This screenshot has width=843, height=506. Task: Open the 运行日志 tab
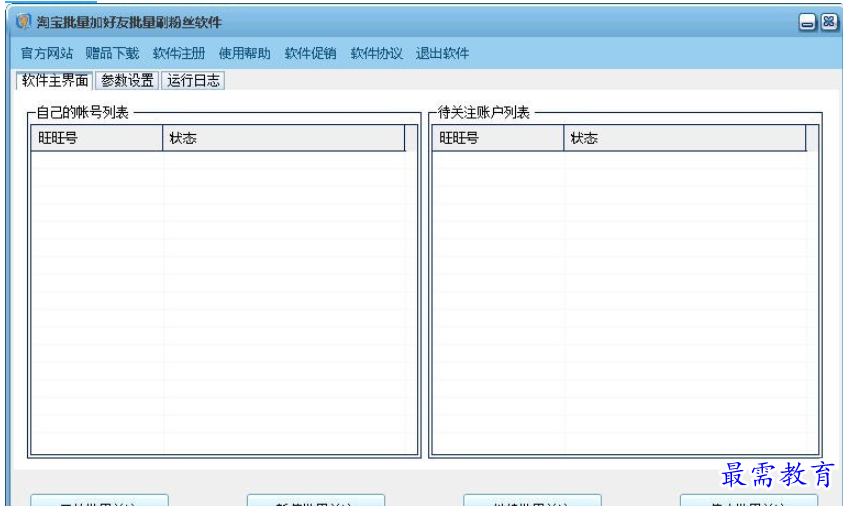coord(193,81)
